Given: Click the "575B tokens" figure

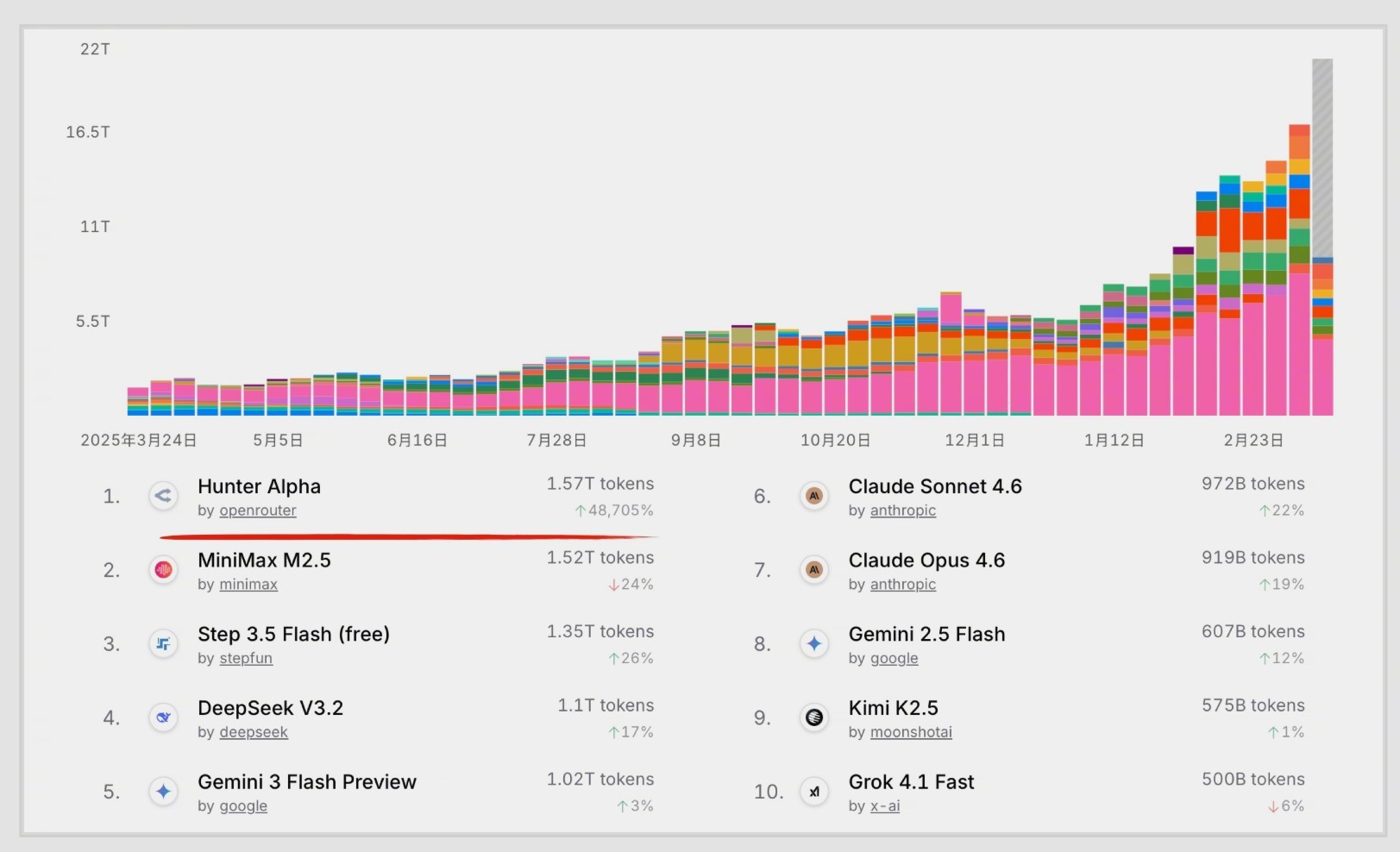Looking at the screenshot, I should [x=1252, y=705].
